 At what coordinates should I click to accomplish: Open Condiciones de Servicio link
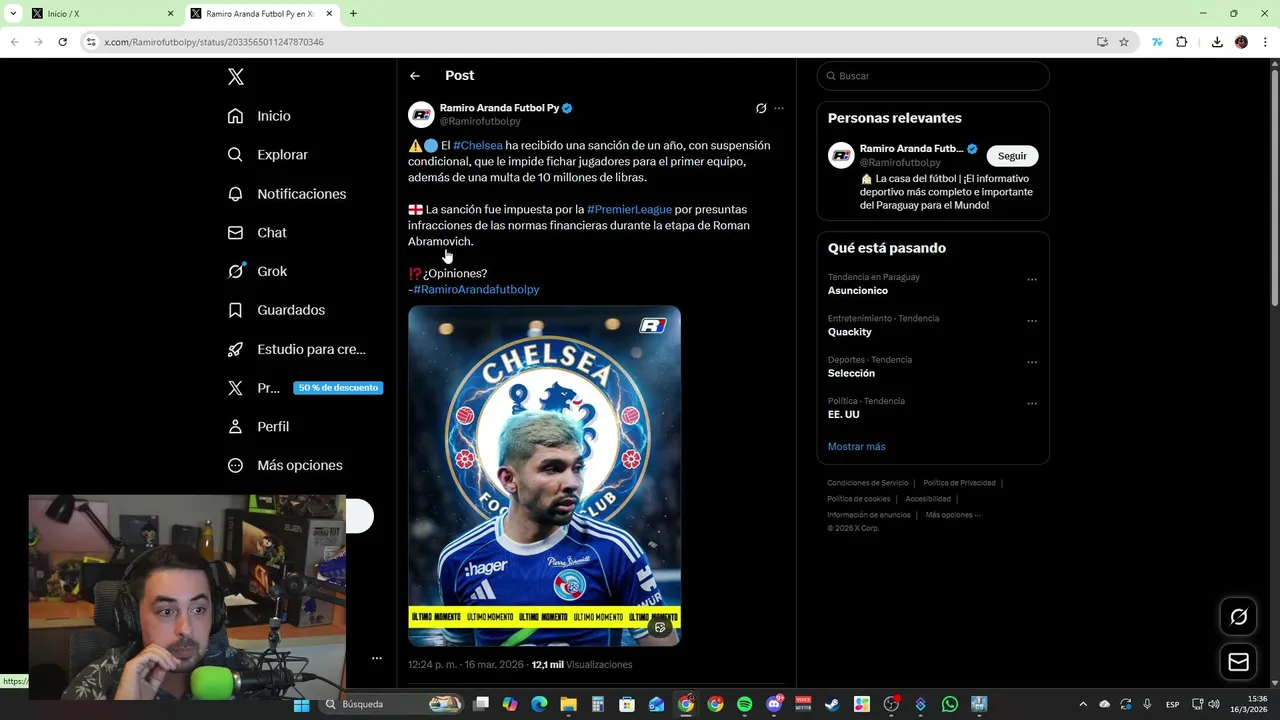(868, 483)
